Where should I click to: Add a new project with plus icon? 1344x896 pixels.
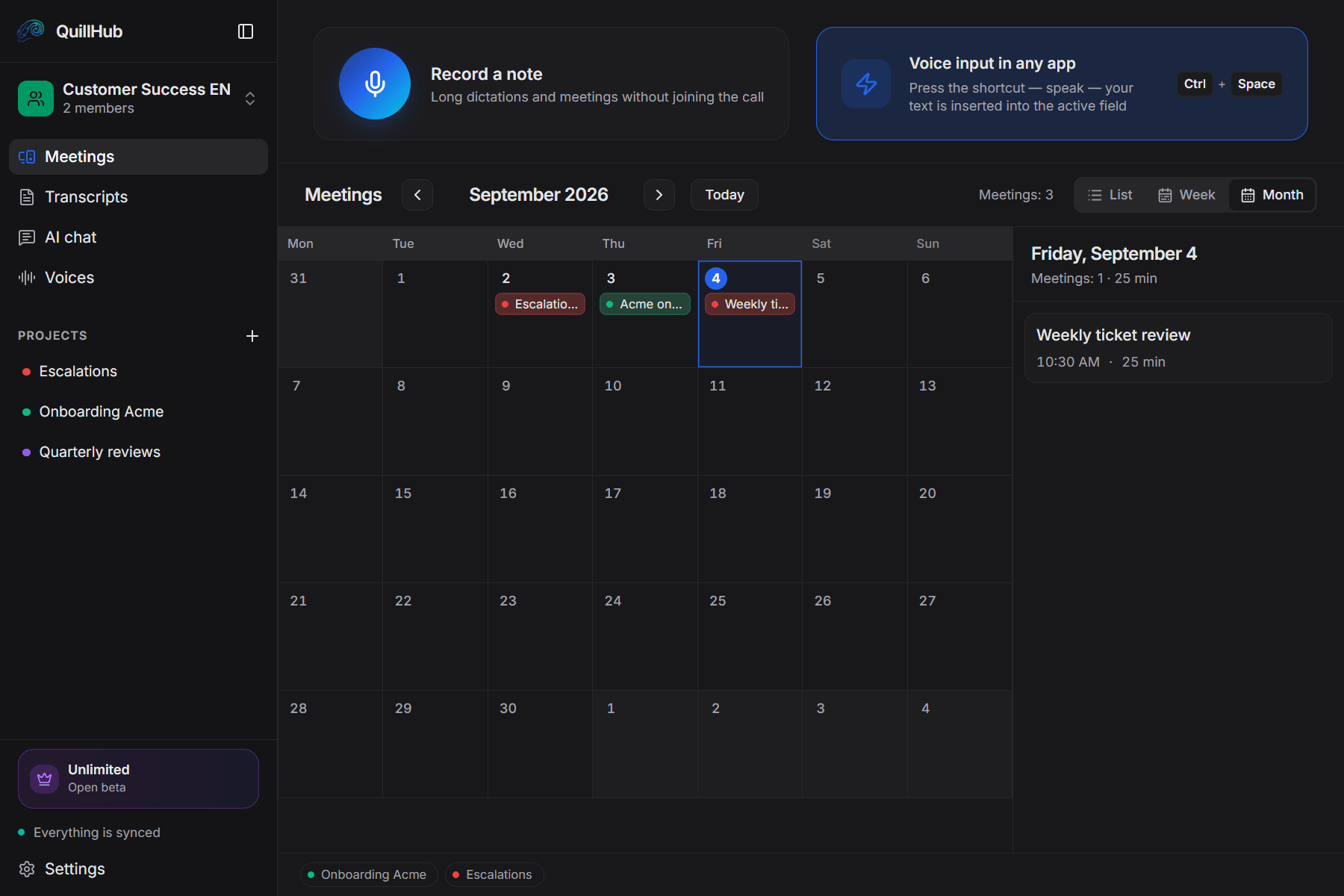252,336
